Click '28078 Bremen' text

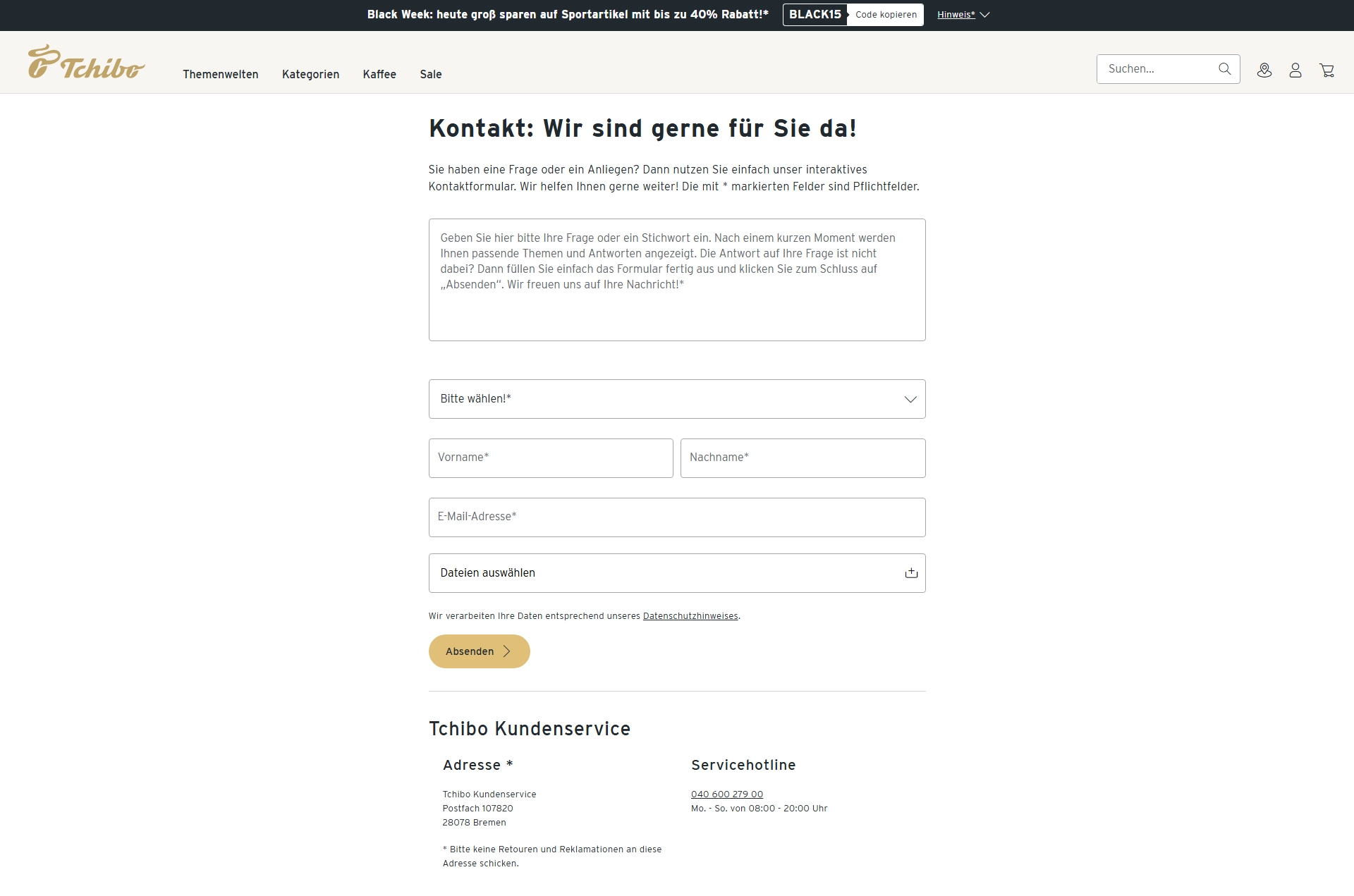474,823
